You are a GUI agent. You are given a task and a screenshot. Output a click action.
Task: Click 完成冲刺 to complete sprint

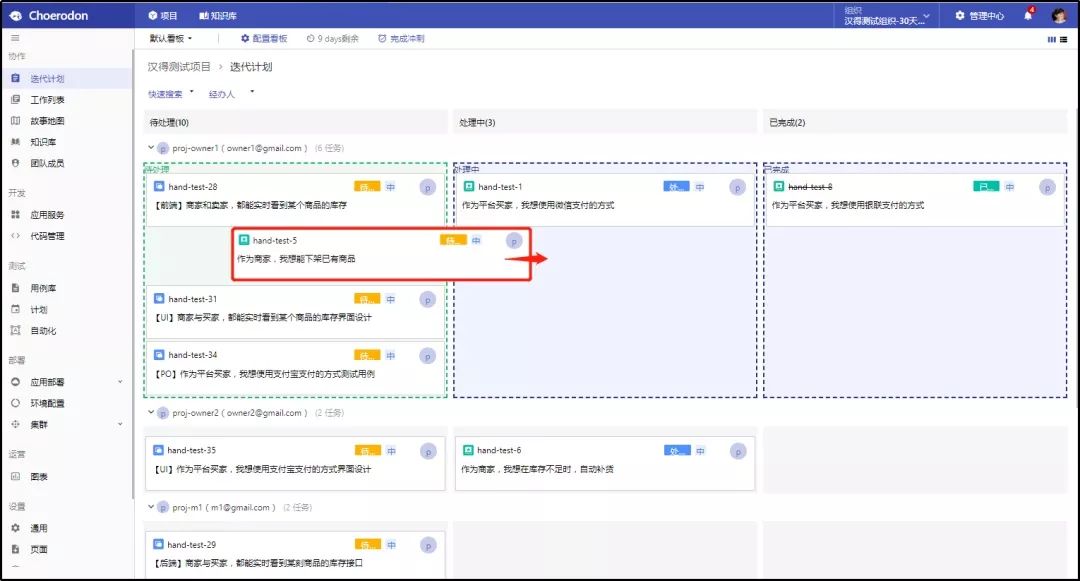[400, 39]
